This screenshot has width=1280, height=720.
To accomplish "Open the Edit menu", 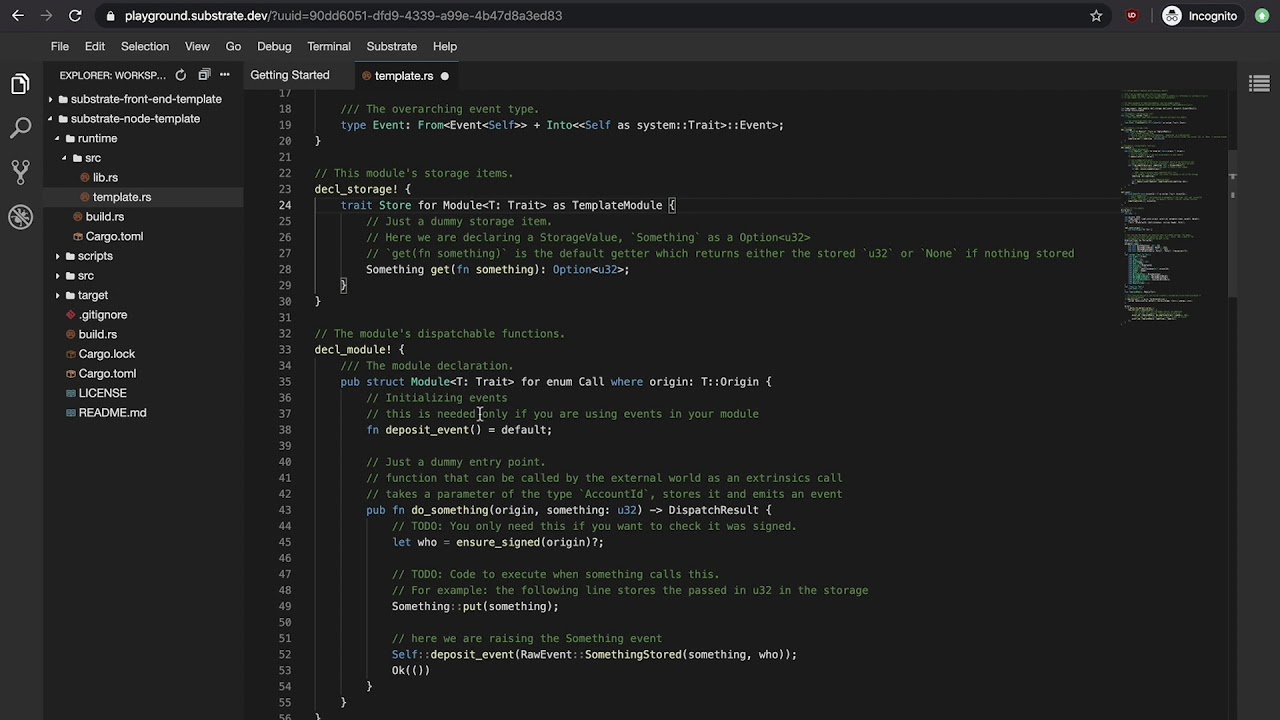I will (95, 46).
